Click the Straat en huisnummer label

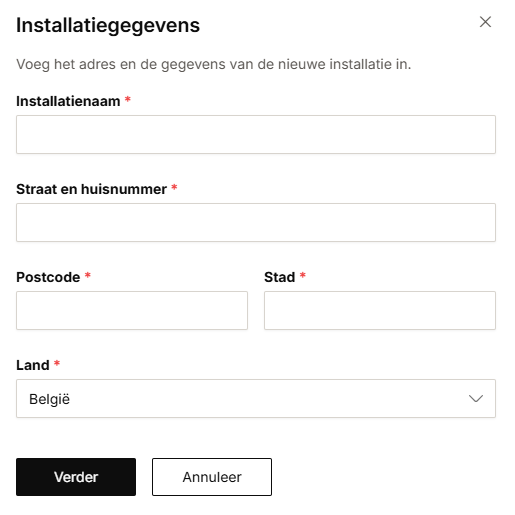click(x=91, y=189)
